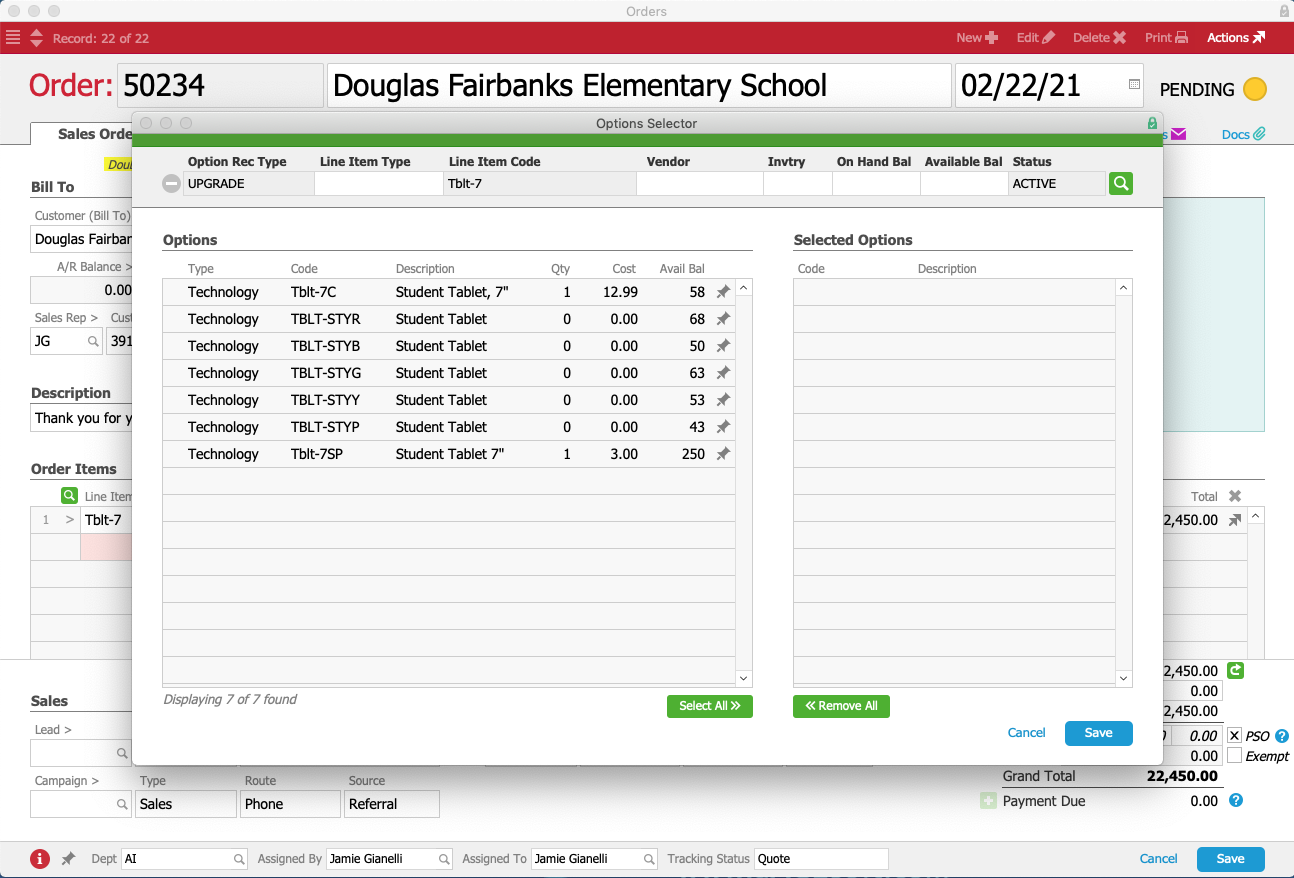Screen dimensions: 1294x878
Task: Click the help icon next to Payment Due
Action: click(1236, 800)
